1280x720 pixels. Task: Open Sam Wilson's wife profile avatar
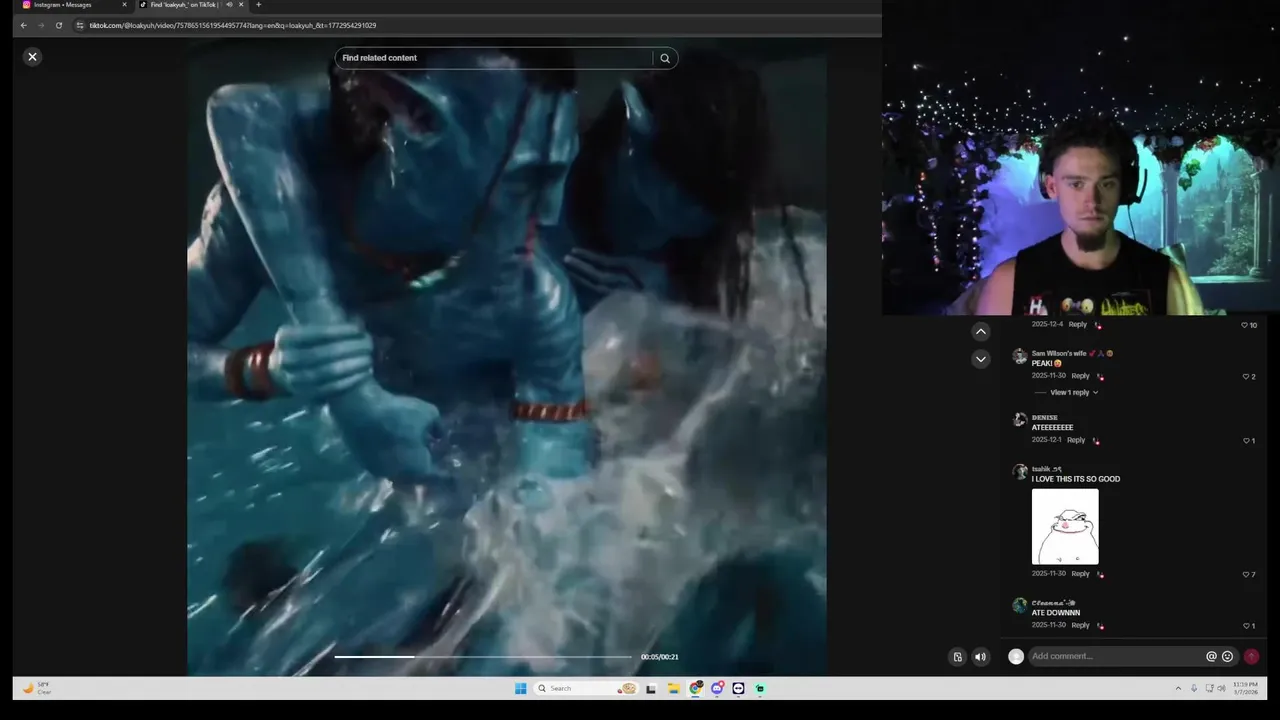[x=1019, y=356]
